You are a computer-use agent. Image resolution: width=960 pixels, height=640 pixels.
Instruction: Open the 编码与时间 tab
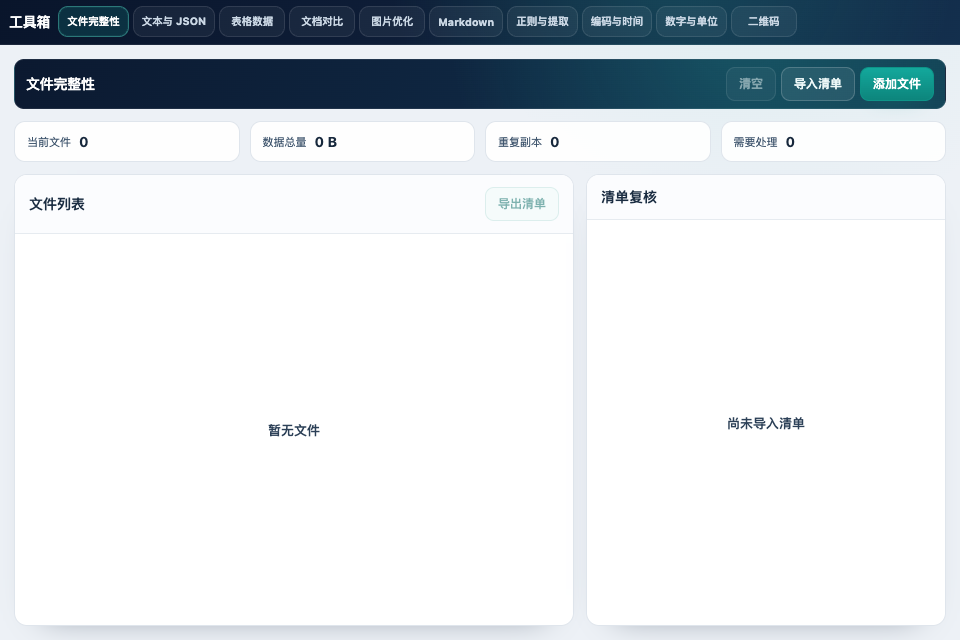click(x=617, y=21)
